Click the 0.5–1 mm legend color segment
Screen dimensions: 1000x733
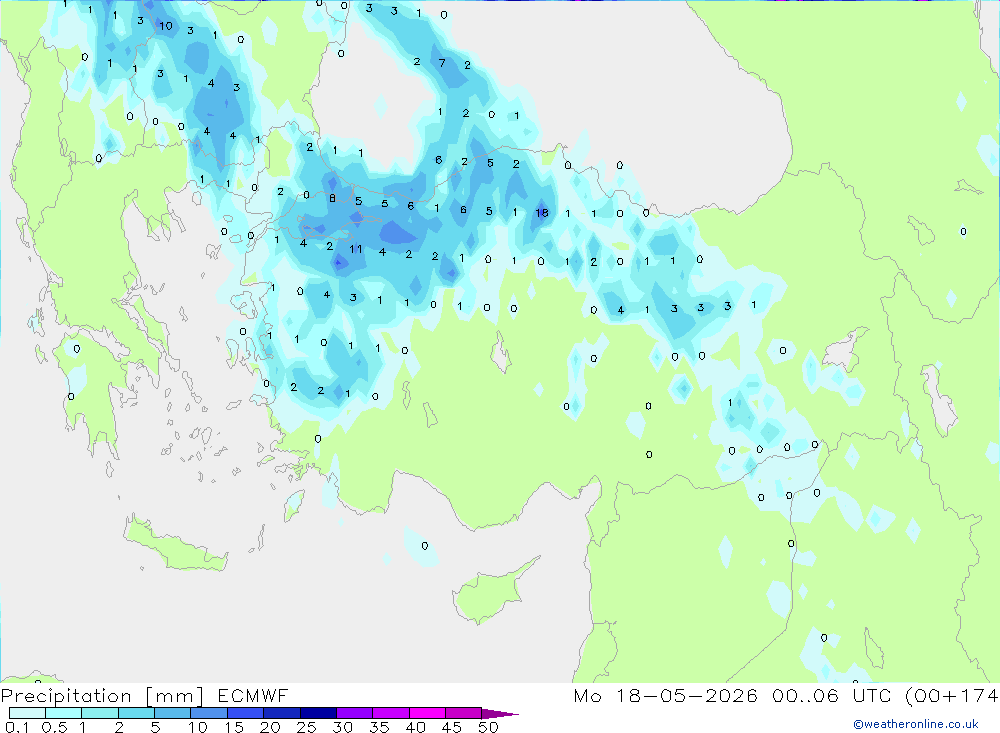(63, 713)
